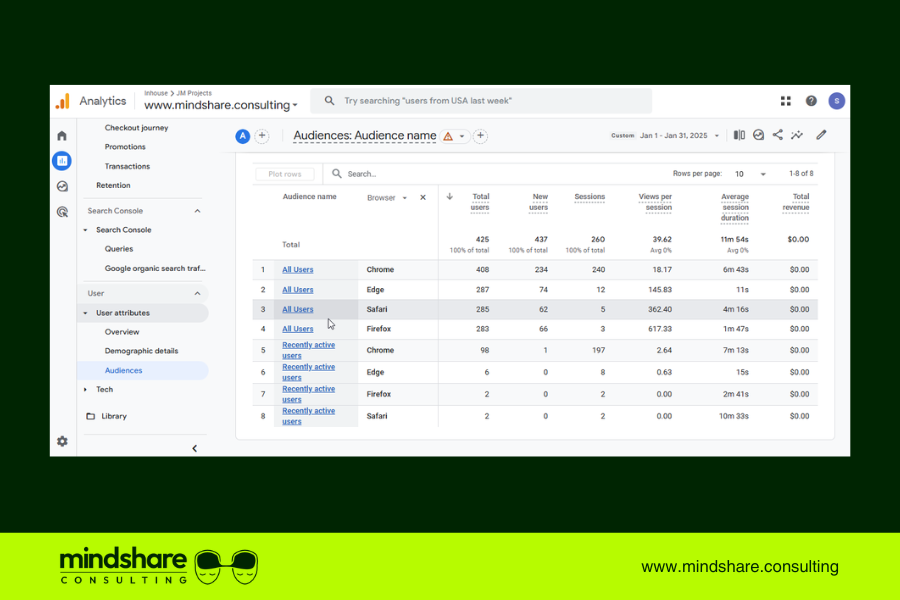The width and height of the screenshot is (900, 600).
Task: Click the trend sparkline icon in report toolbar
Action: coord(797,135)
